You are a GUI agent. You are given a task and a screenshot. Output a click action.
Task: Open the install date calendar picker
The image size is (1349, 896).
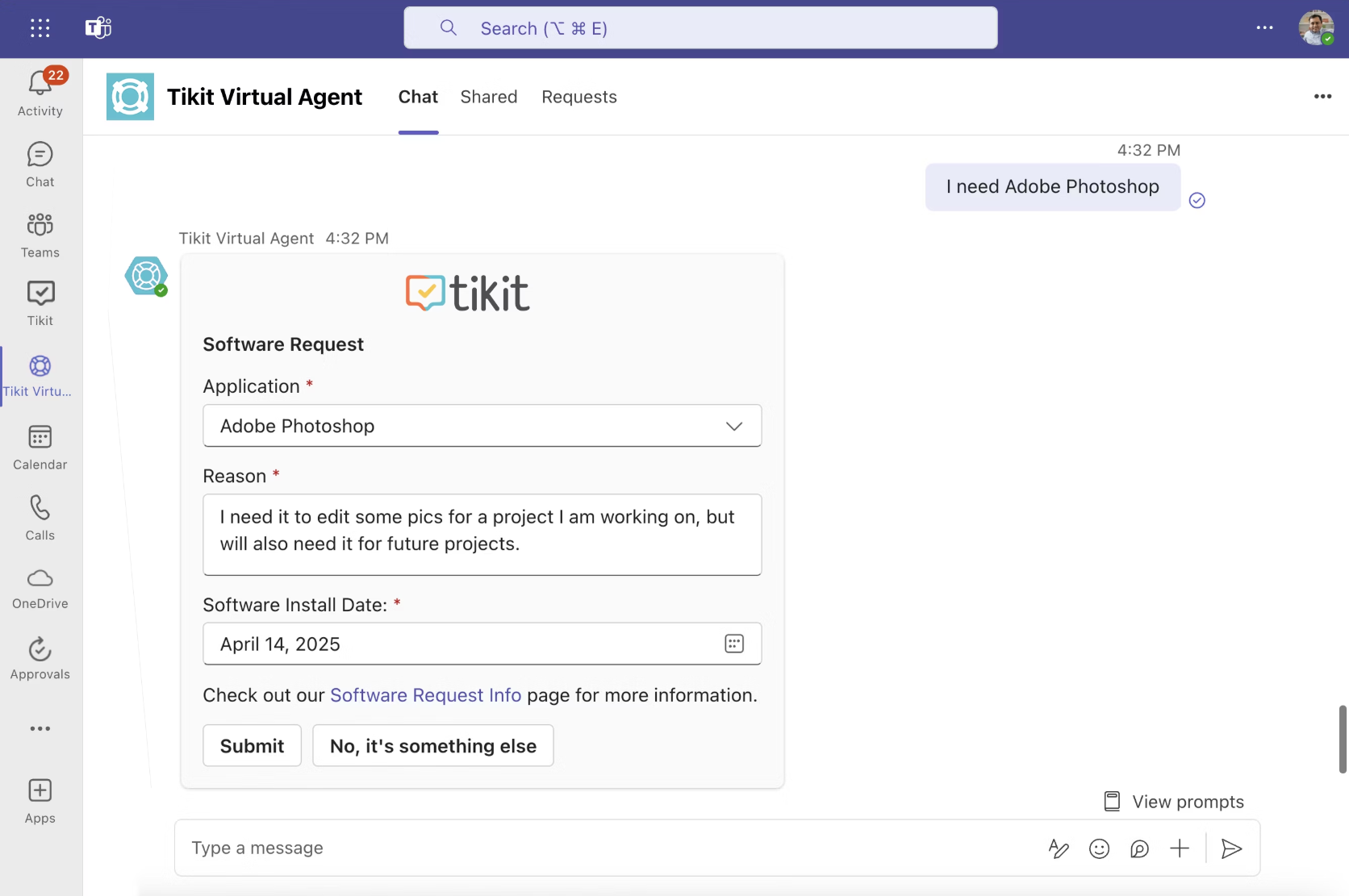point(733,644)
